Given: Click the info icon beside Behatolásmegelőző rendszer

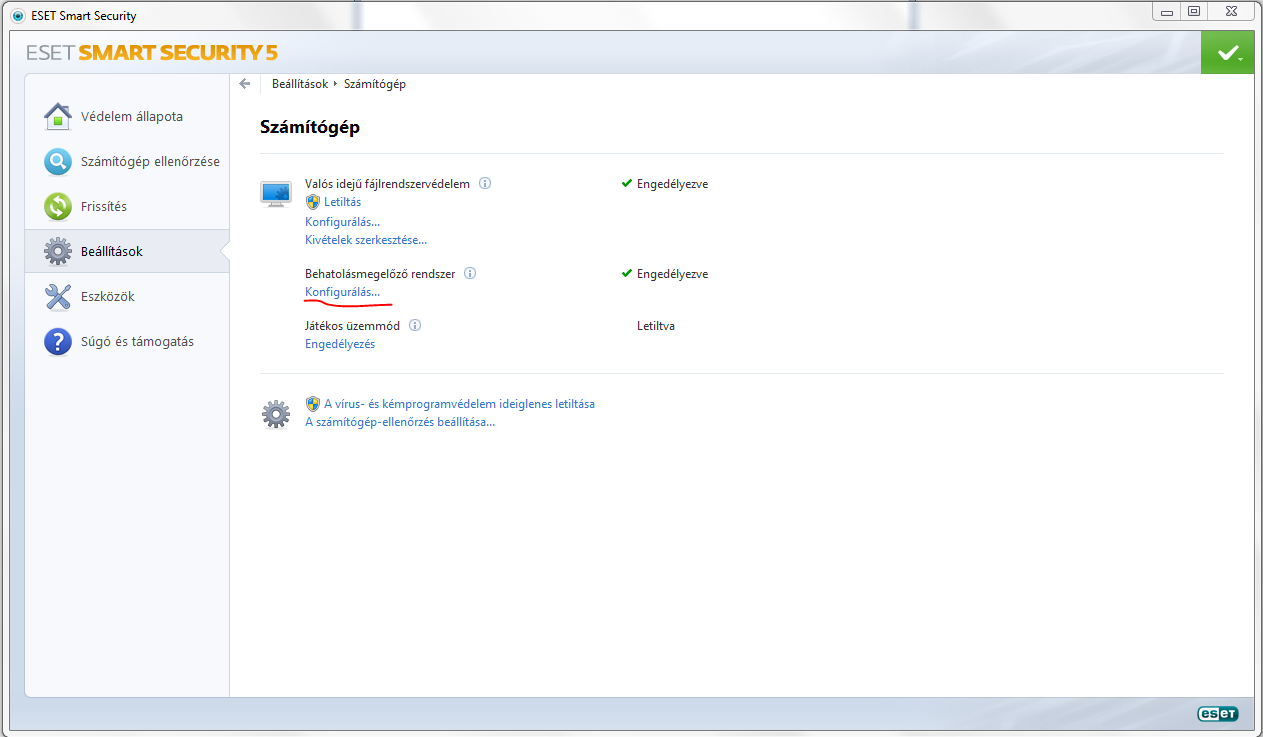Looking at the screenshot, I should [x=470, y=273].
